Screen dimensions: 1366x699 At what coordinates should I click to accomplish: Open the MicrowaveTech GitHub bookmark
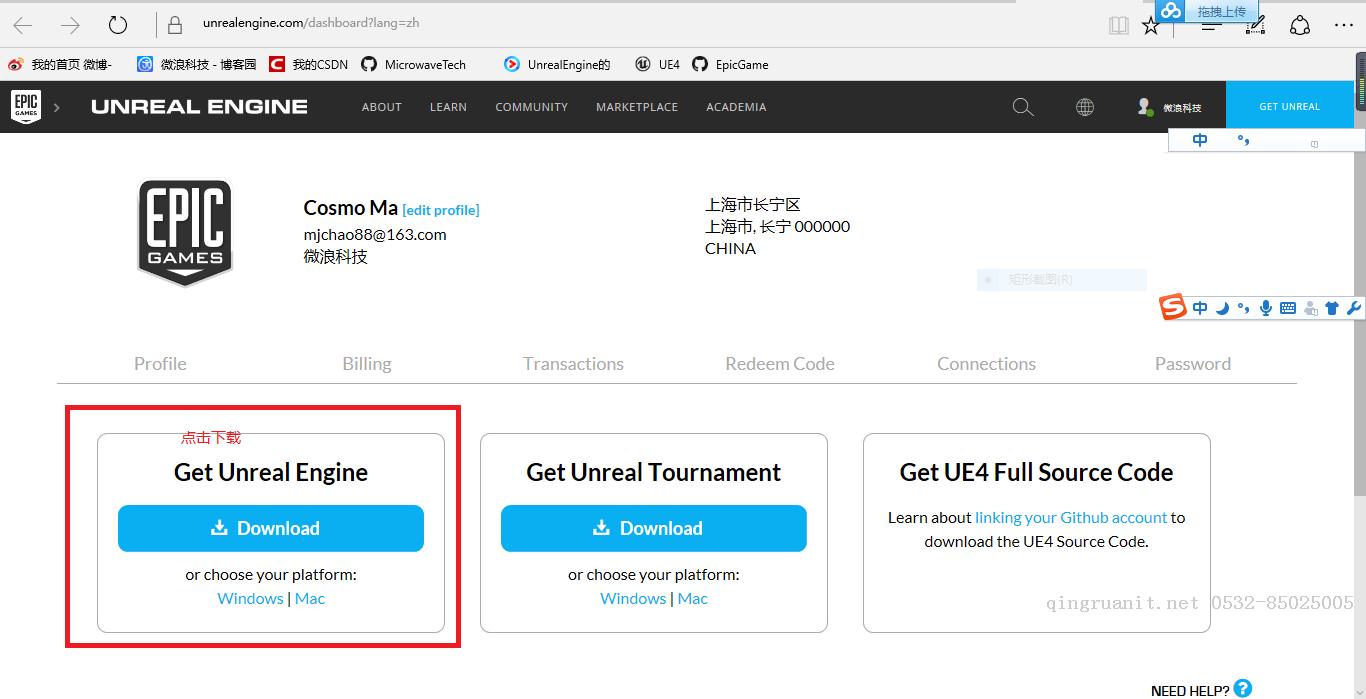point(413,64)
